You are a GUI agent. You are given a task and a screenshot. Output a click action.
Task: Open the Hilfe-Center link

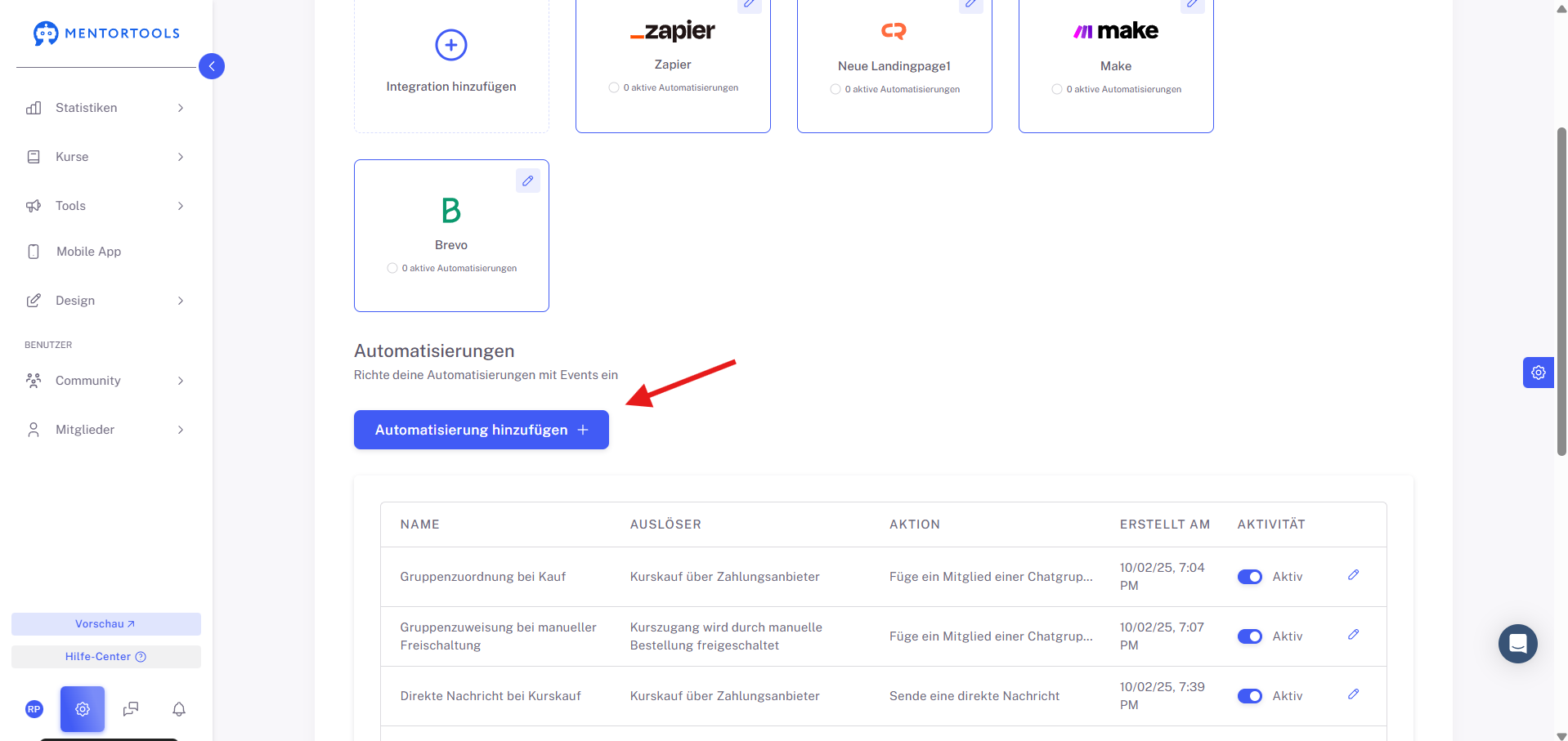(x=106, y=657)
